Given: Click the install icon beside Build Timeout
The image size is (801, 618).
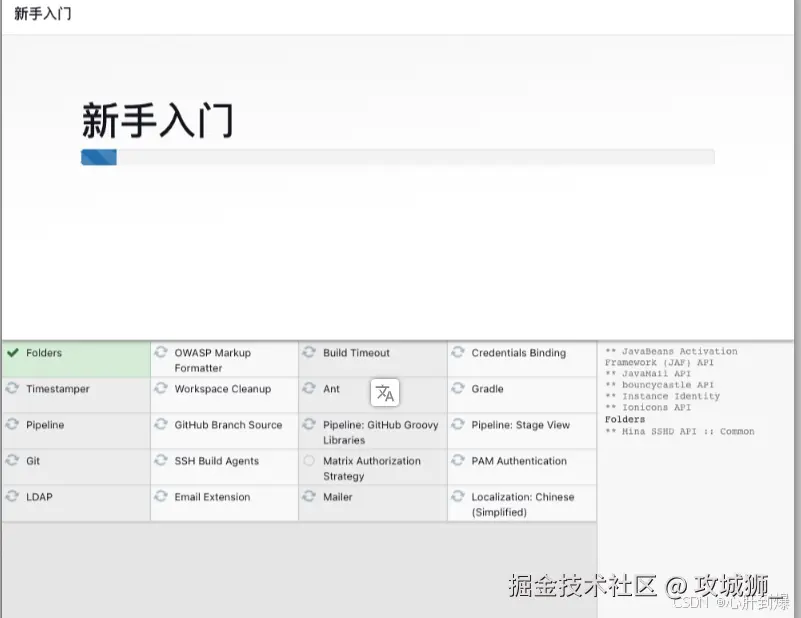Looking at the screenshot, I should coord(310,352).
